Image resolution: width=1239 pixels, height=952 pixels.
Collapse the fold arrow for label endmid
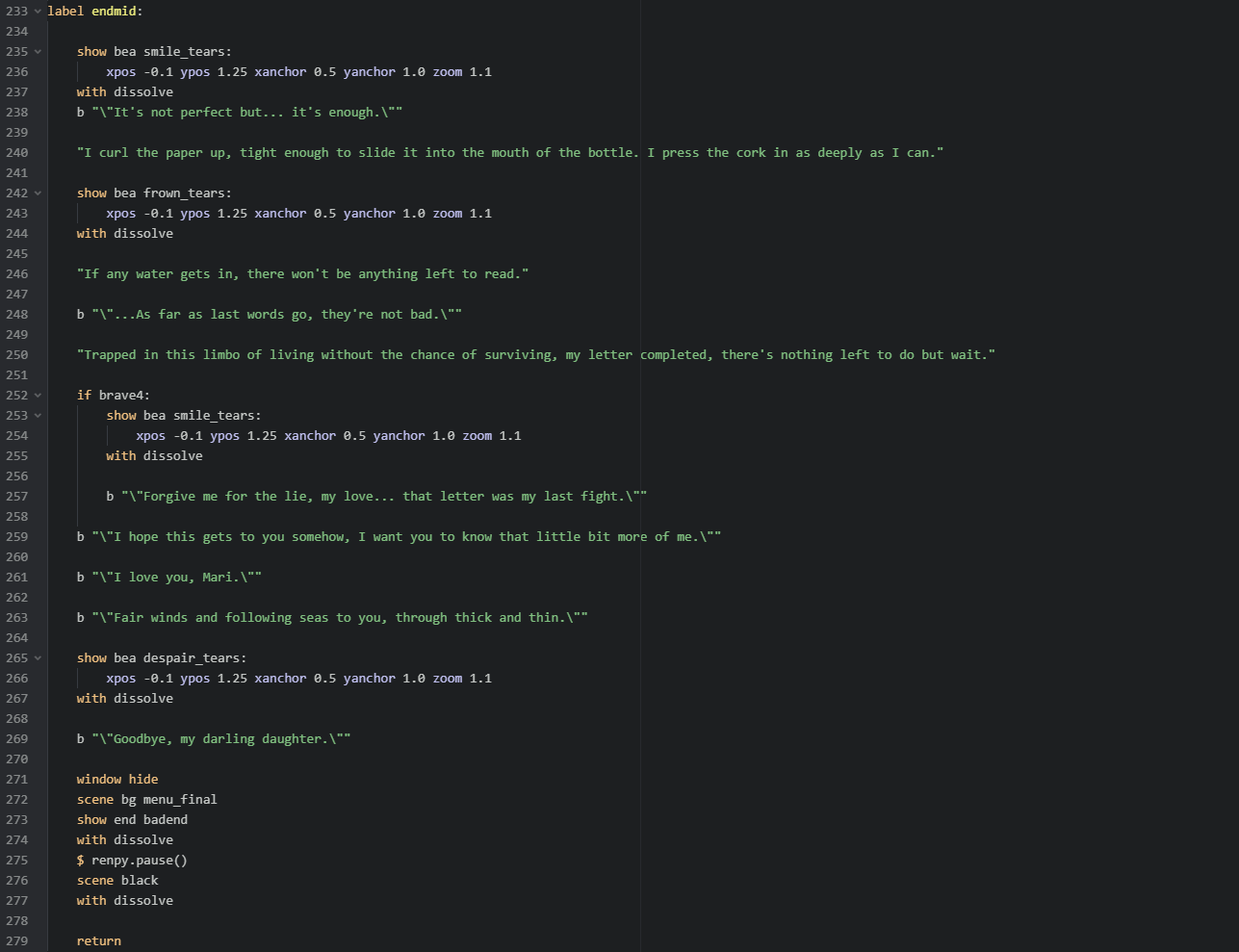coord(38,12)
